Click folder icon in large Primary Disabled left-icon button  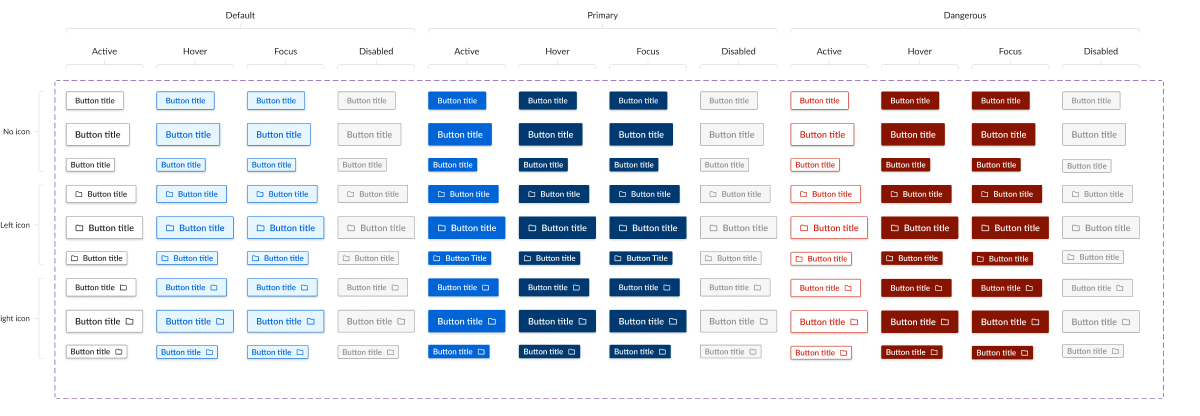pos(714,228)
